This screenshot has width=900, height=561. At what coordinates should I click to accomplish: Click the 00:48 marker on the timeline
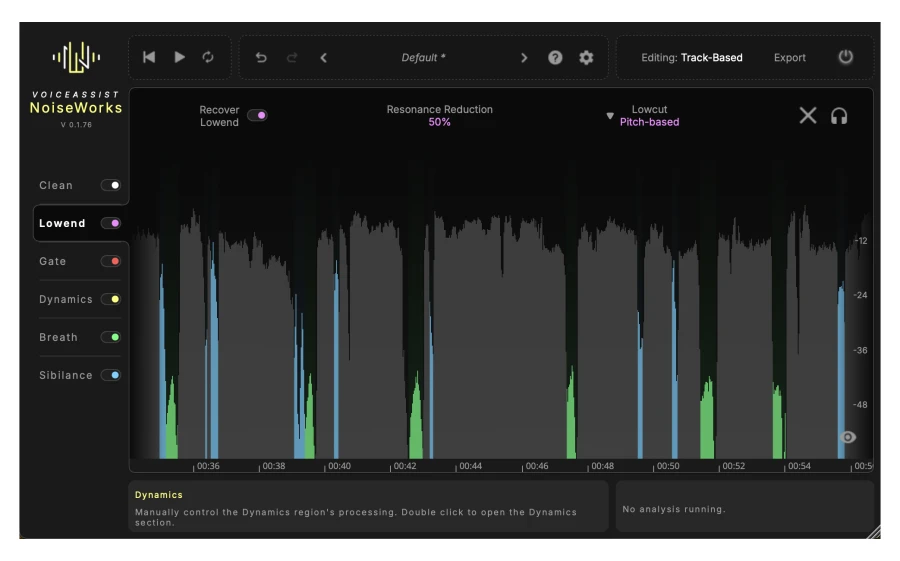pos(602,466)
